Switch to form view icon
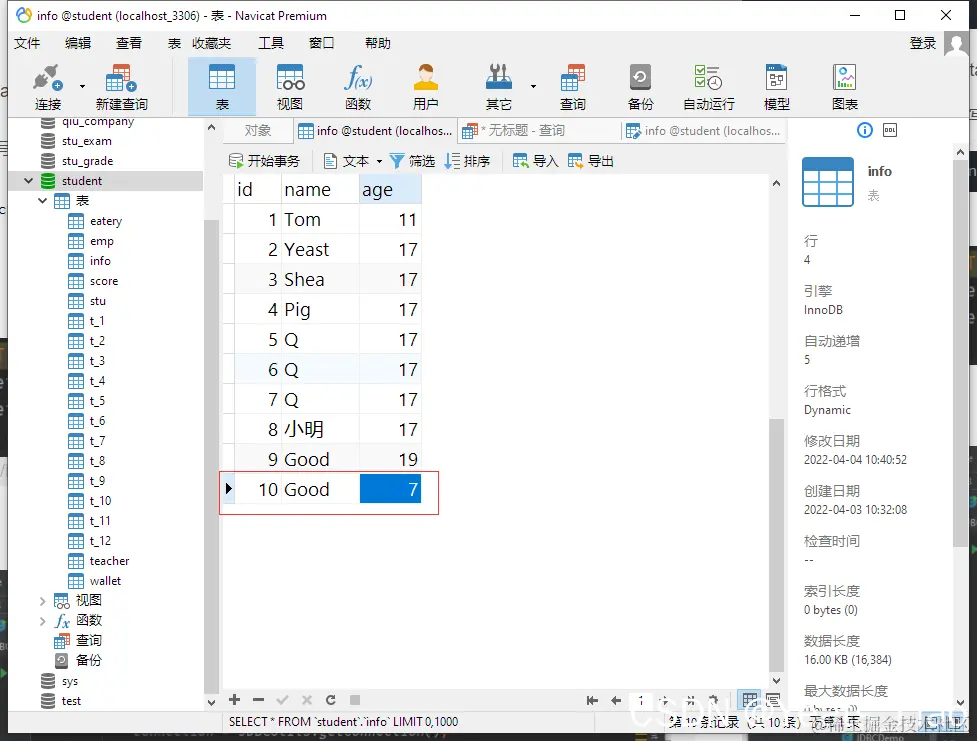The image size is (977, 741). click(773, 700)
